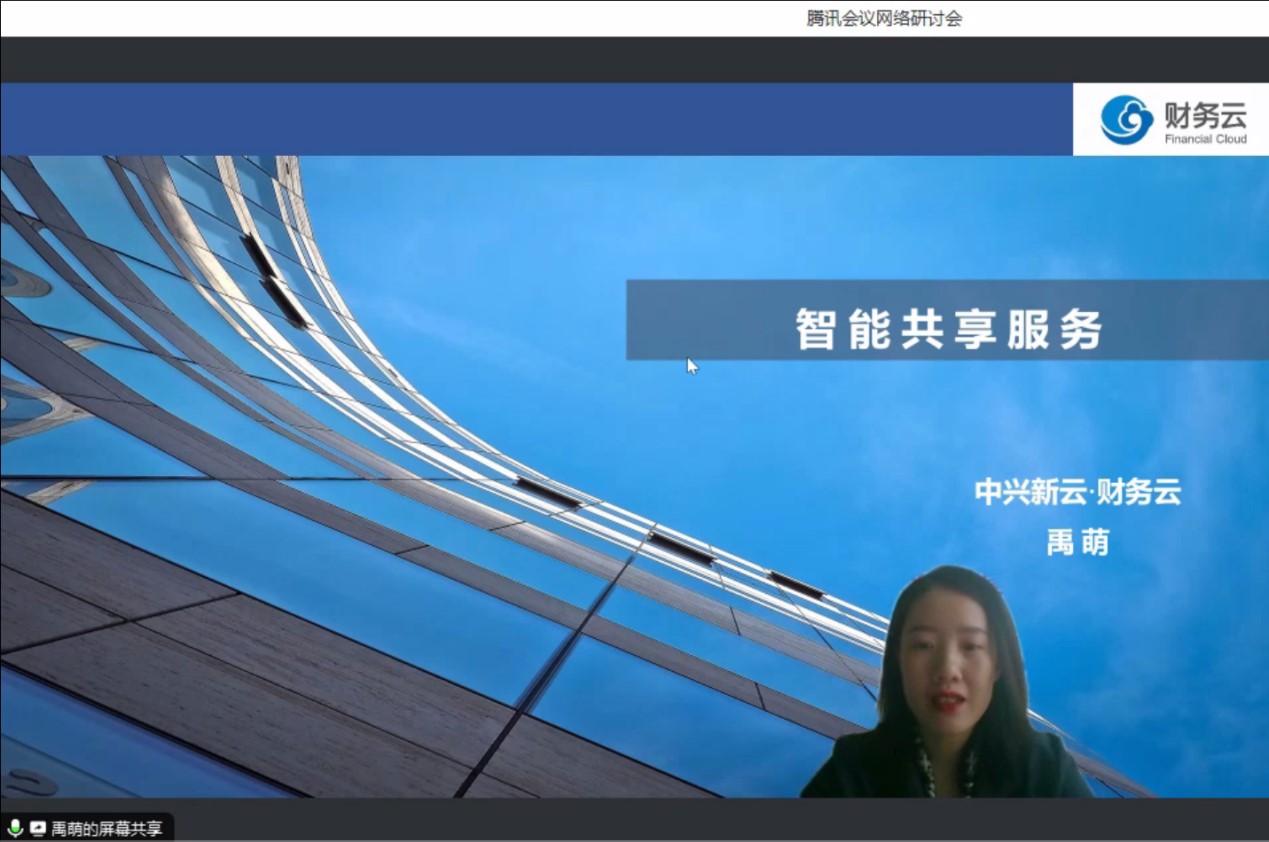The width and height of the screenshot is (1269, 842).
Task: Click the blue sky area under title banner
Action: [x=800, y=430]
